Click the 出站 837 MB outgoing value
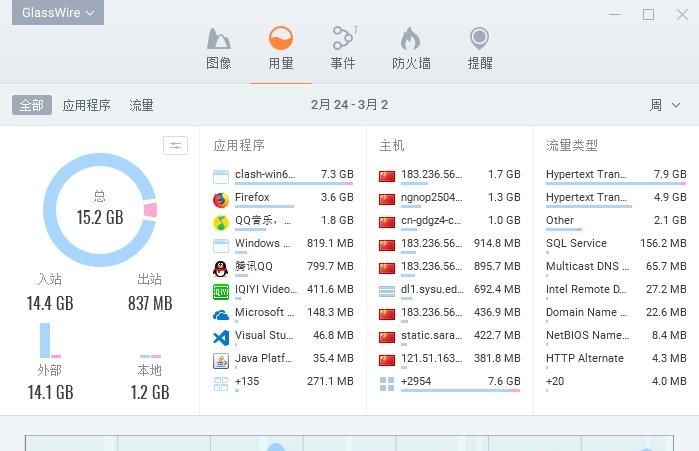699x451 pixels. pos(150,303)
